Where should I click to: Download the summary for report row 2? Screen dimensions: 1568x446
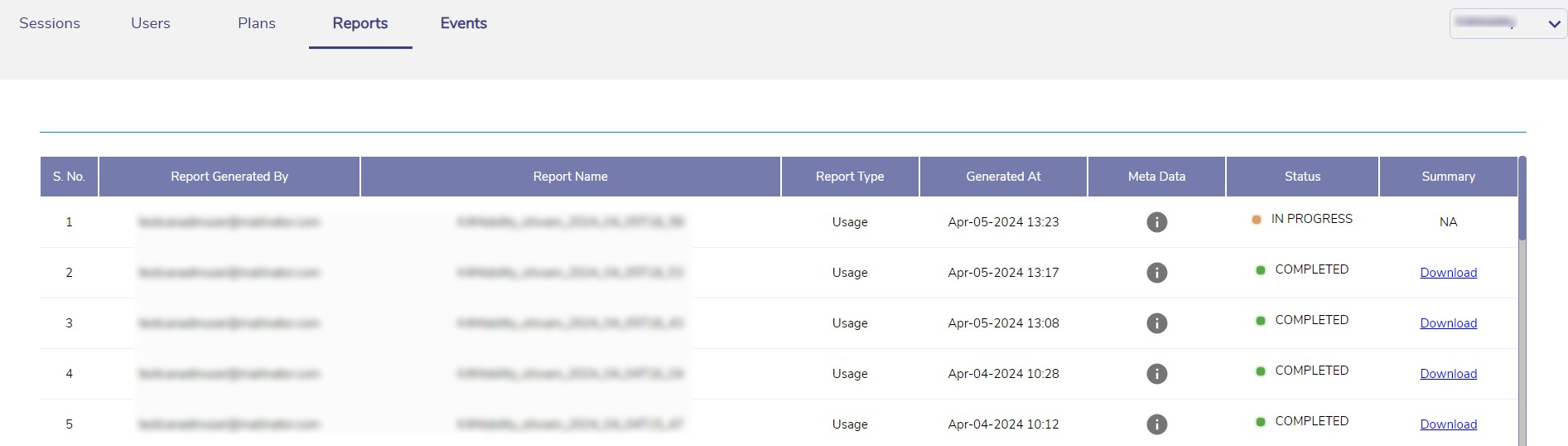[1448, 273]
